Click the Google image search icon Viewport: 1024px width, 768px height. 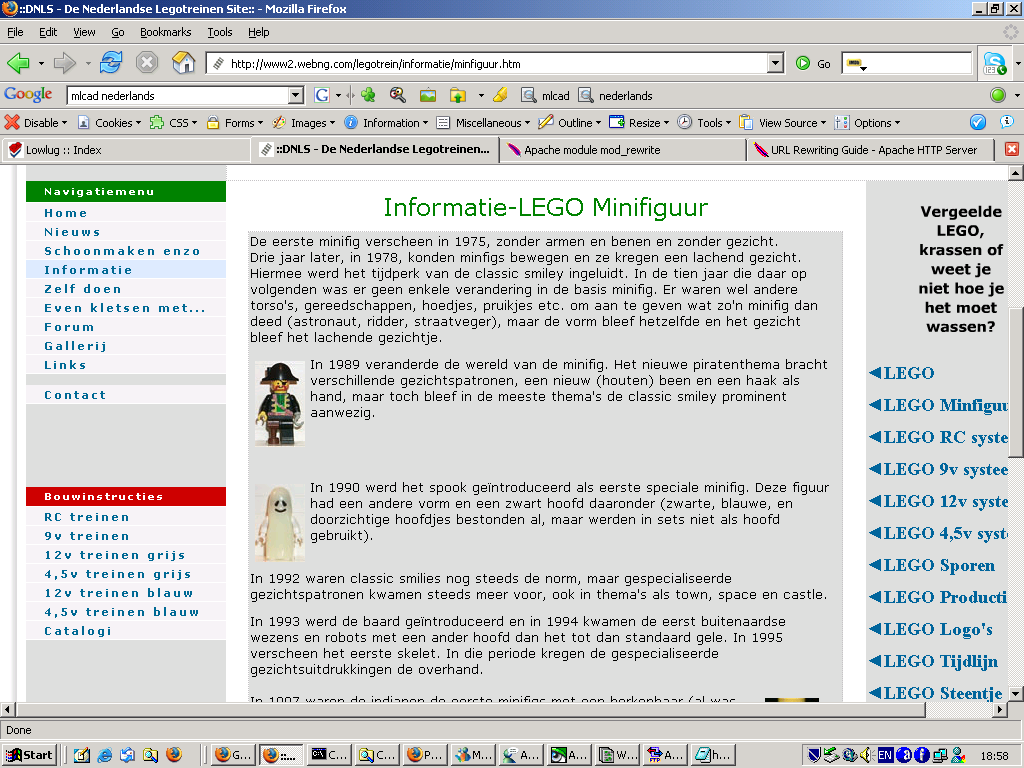pos(428,95)
